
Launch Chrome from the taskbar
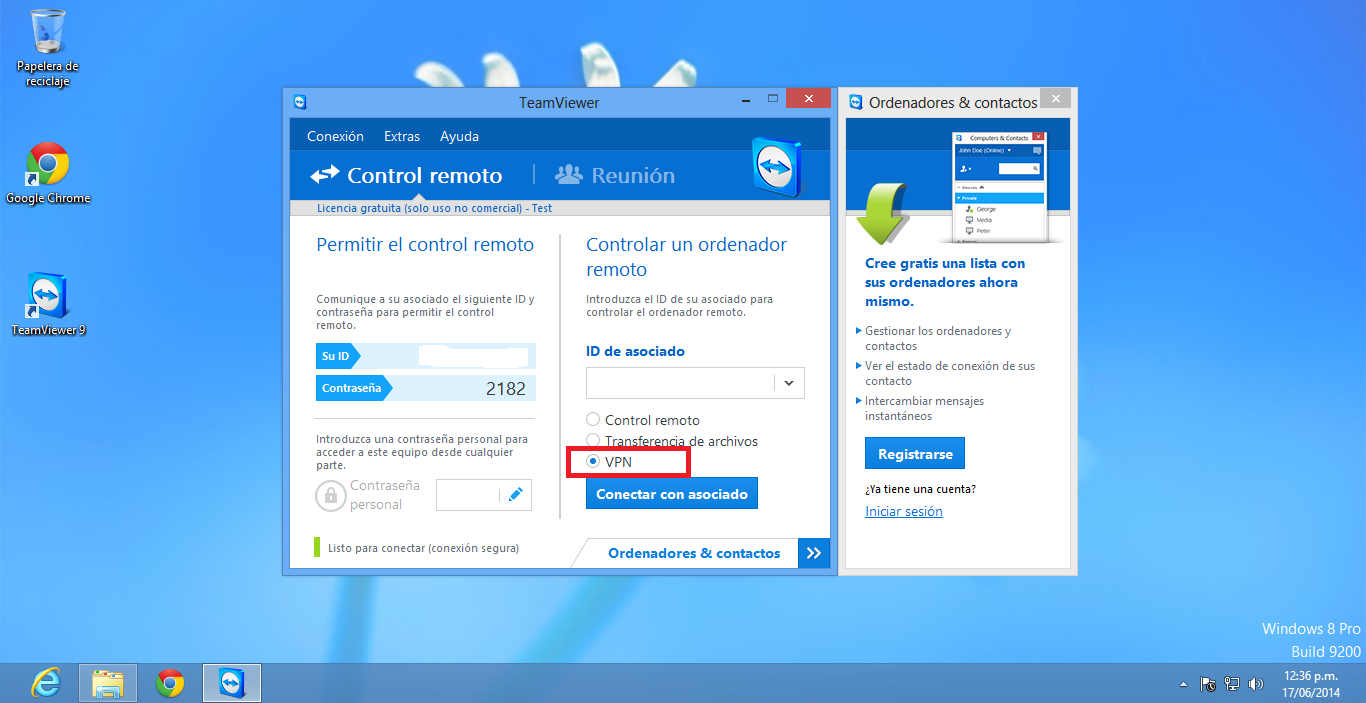pos(170,683)
